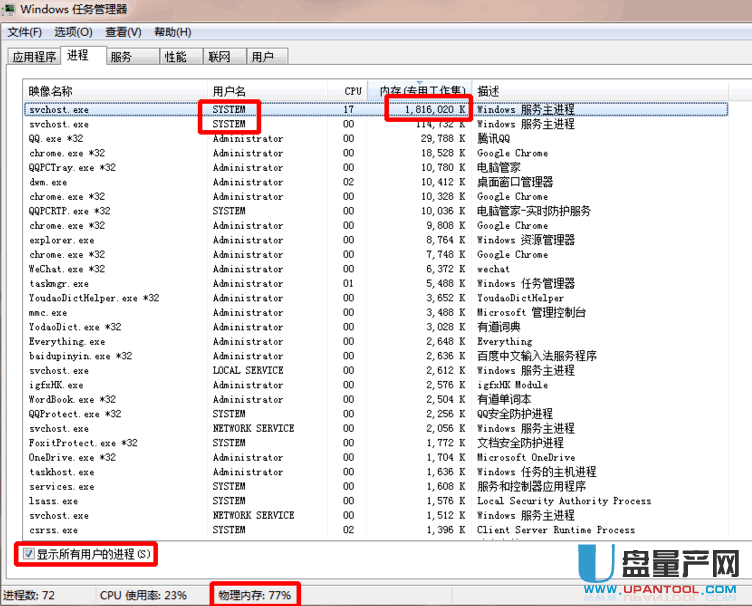This screenshot has width=752, height=606.
Task: Open the 用户 tab
Action: (267, 57)
